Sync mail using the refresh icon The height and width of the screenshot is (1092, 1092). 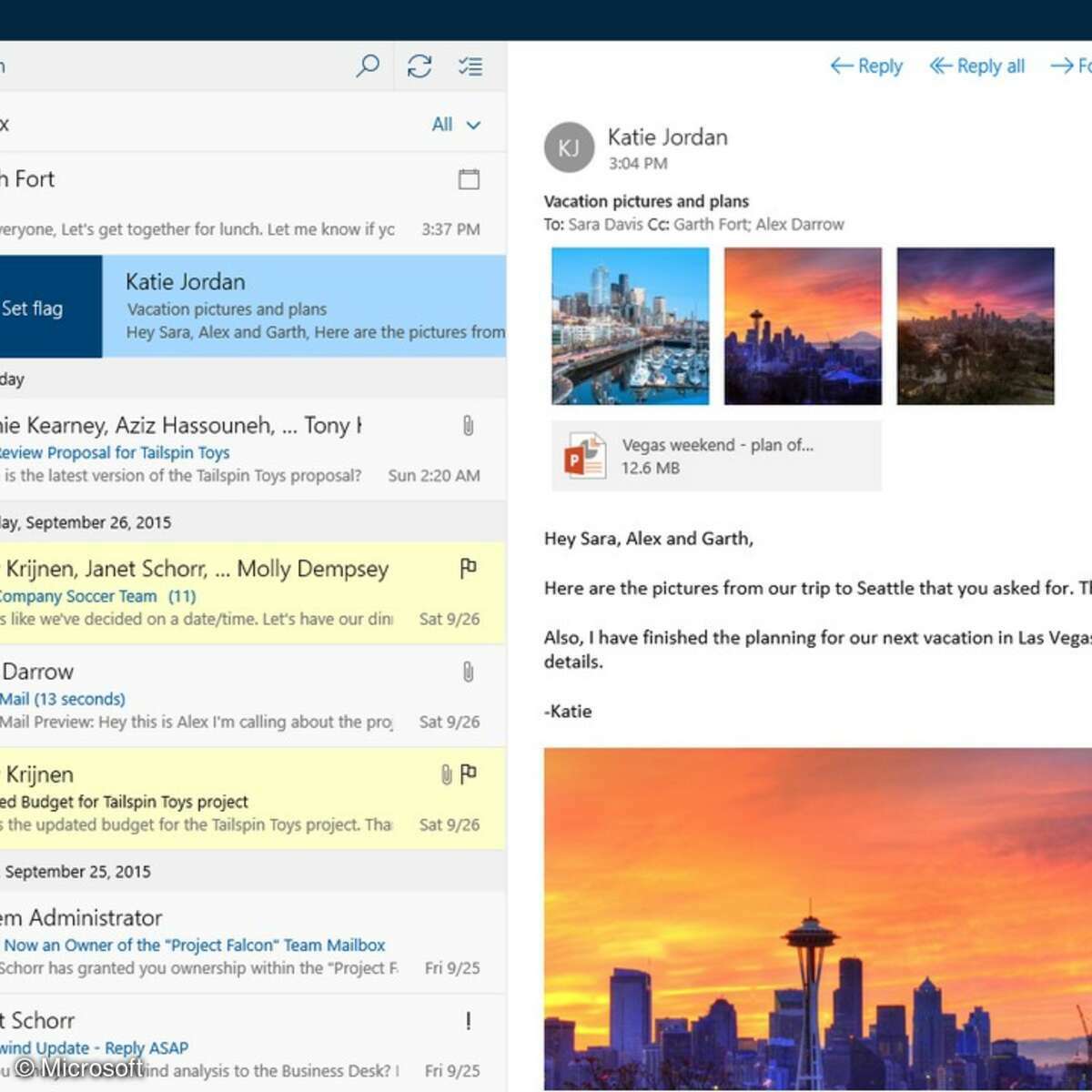point(419,66)
